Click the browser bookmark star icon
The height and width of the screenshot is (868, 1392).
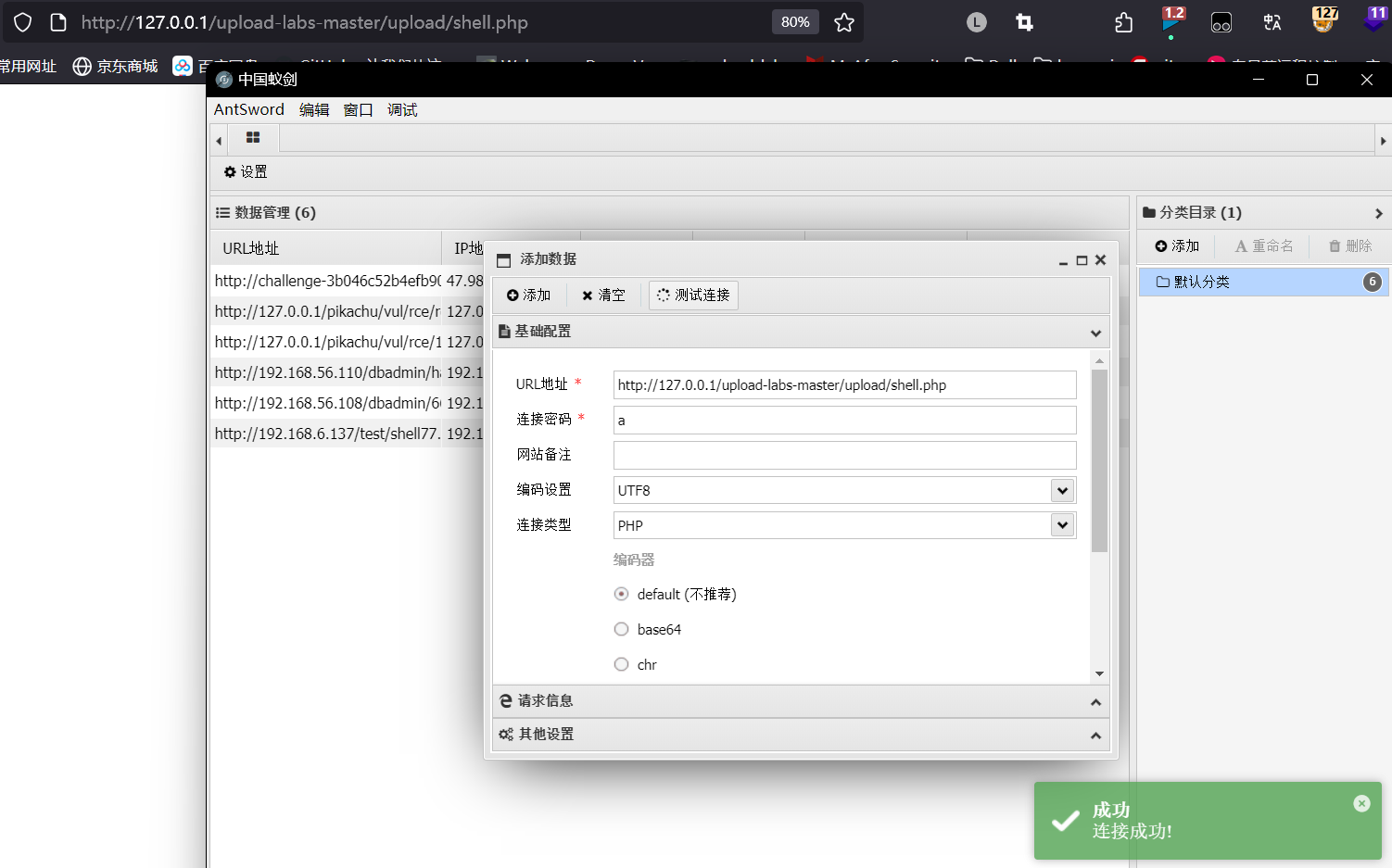(x=843, y=22)
